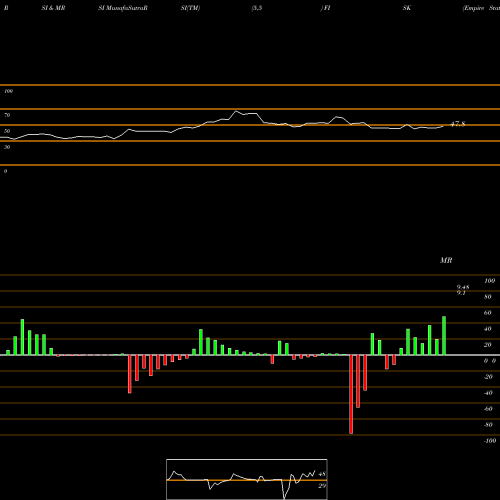Click the MR panel title
The image size is (500, 500).
pyautogui.click(x=446, y=260)
